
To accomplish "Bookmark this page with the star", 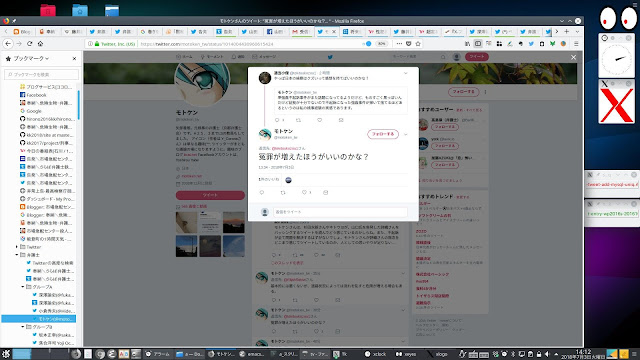I will 418,44.
